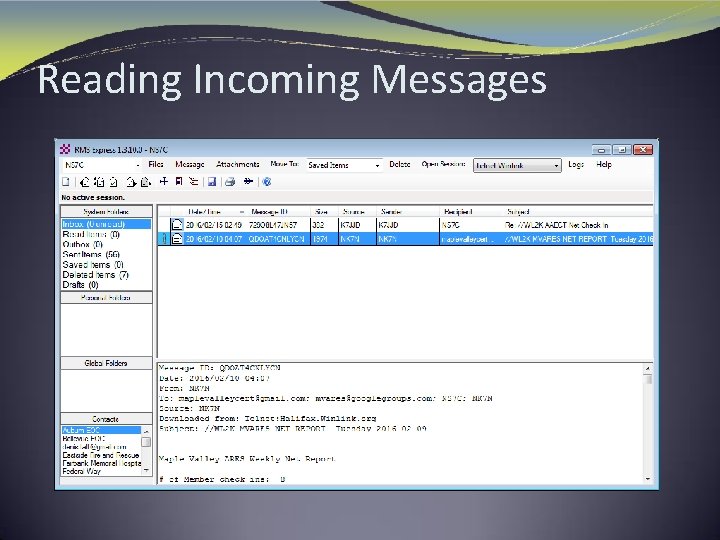Click the System Folders panel header
The width and height of the screenshot is (720, 540).
(x=106, y=212)
